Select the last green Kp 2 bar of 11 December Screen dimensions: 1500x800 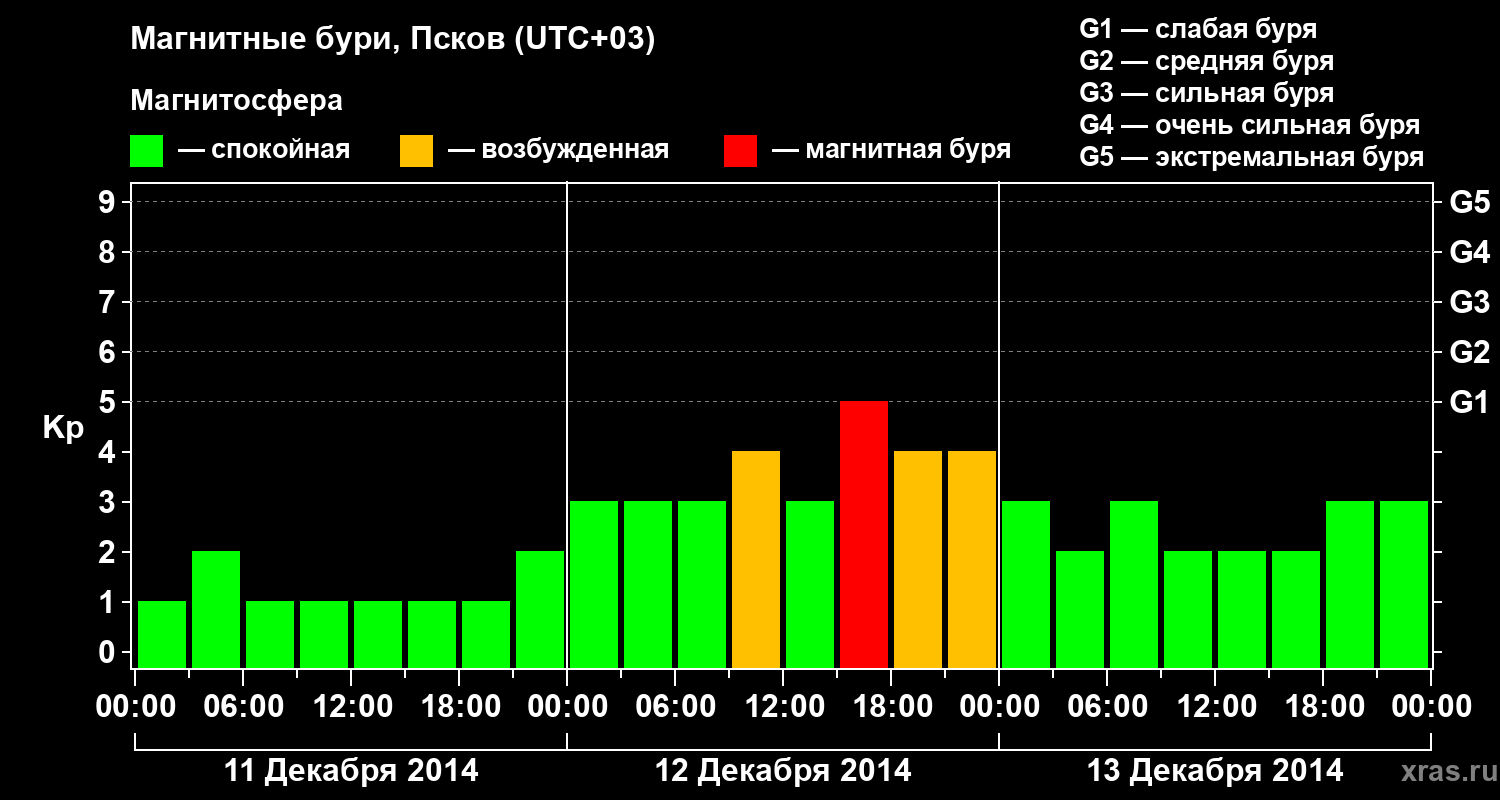[x=540, y=609]
